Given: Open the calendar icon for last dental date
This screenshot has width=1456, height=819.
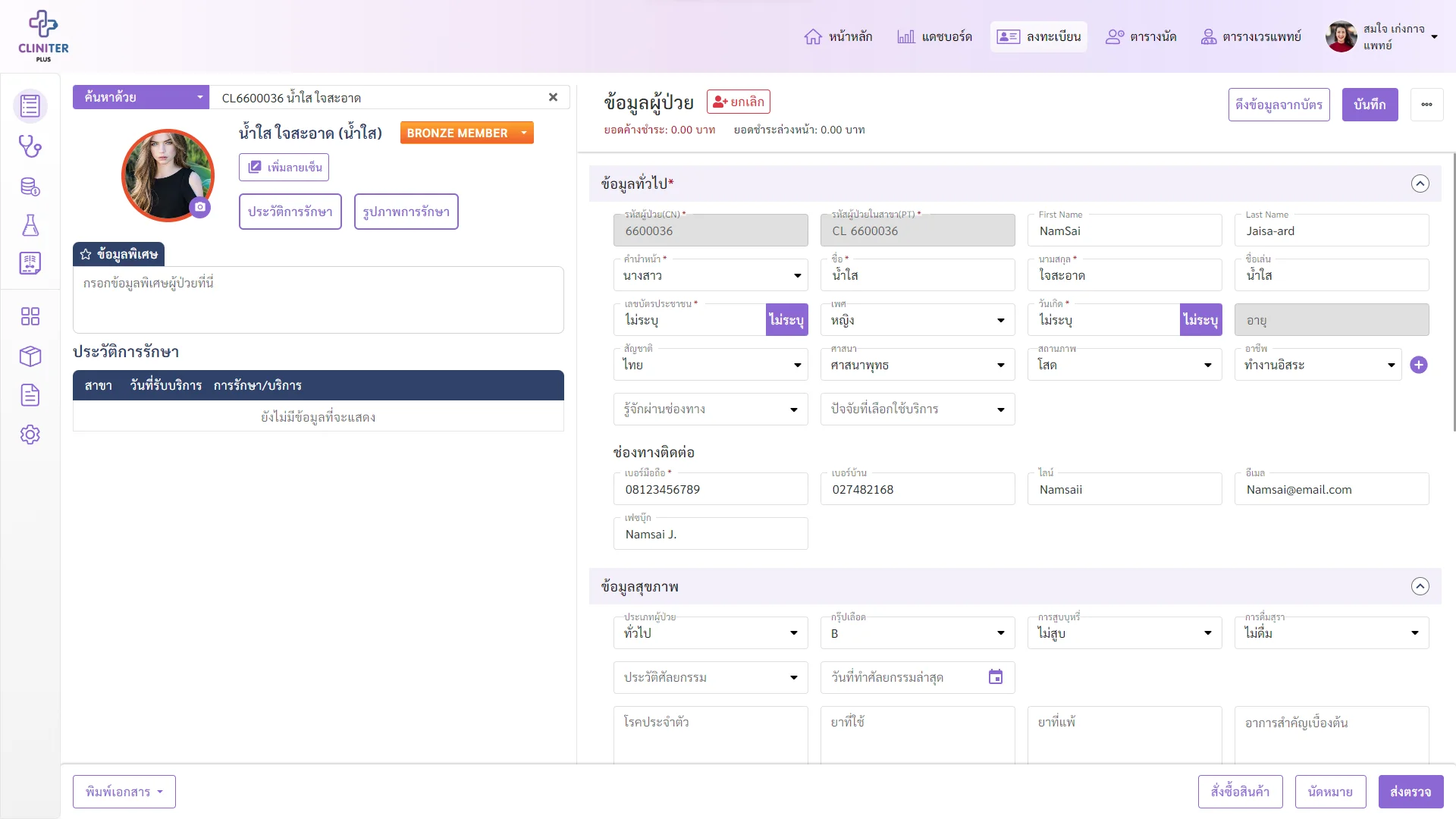Looking at the screenshot, I should [x=996, y=677].
